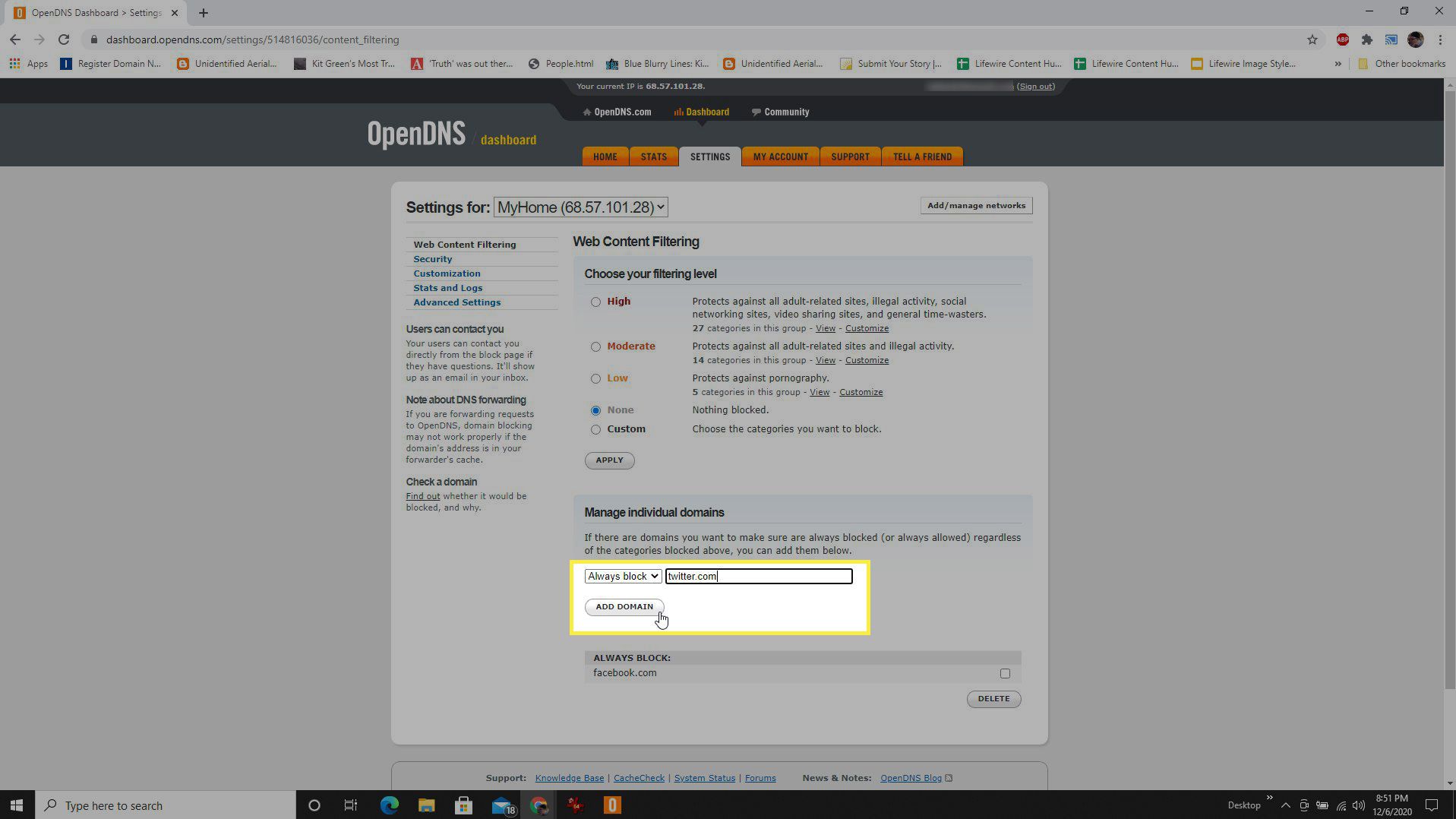Open the SETTINGS tab
This screenshot has width=1456, height=819.
click(x=710, y=157)
